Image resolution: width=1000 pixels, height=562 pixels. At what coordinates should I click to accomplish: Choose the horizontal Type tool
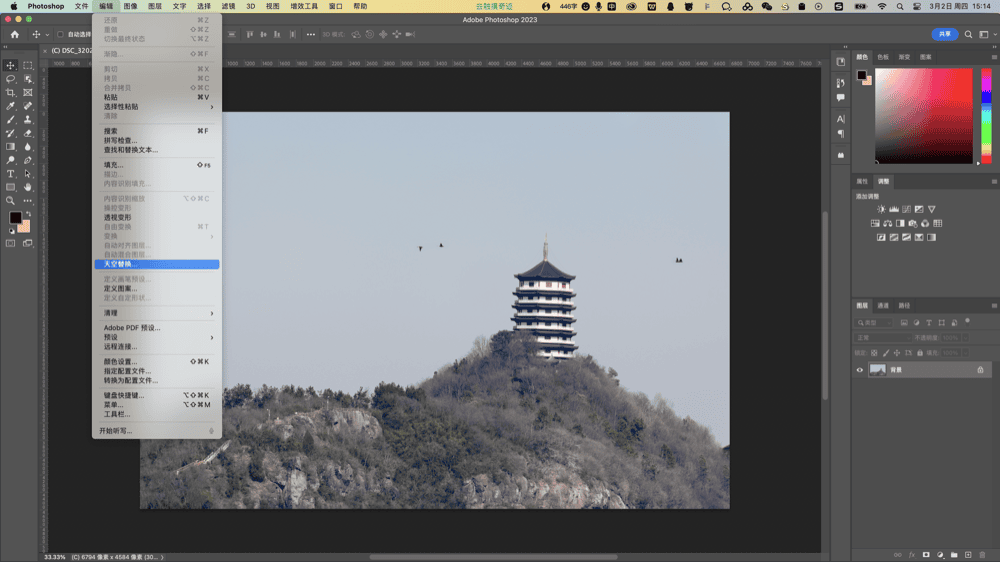11,174
